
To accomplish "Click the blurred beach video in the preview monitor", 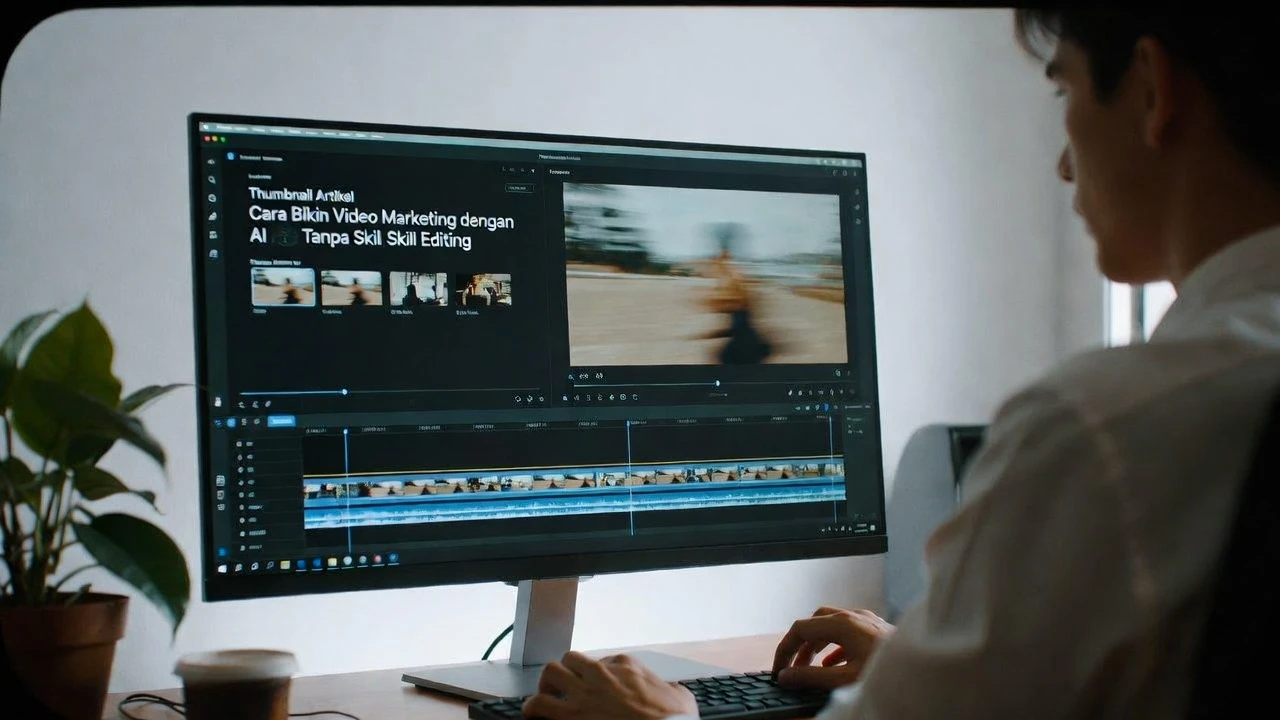I will pyautogui.click(x=705, y=273).
